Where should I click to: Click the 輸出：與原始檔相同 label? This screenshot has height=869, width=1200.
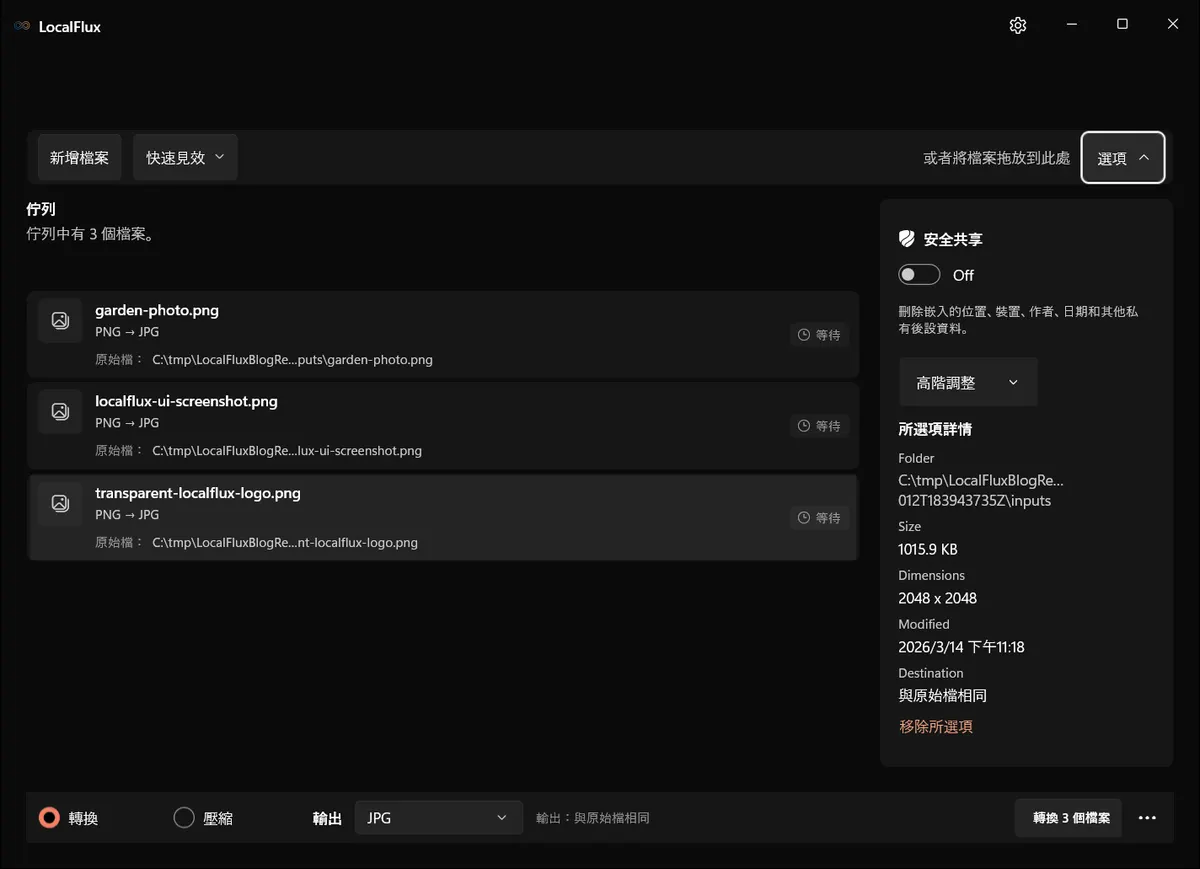tap(593, 818)
